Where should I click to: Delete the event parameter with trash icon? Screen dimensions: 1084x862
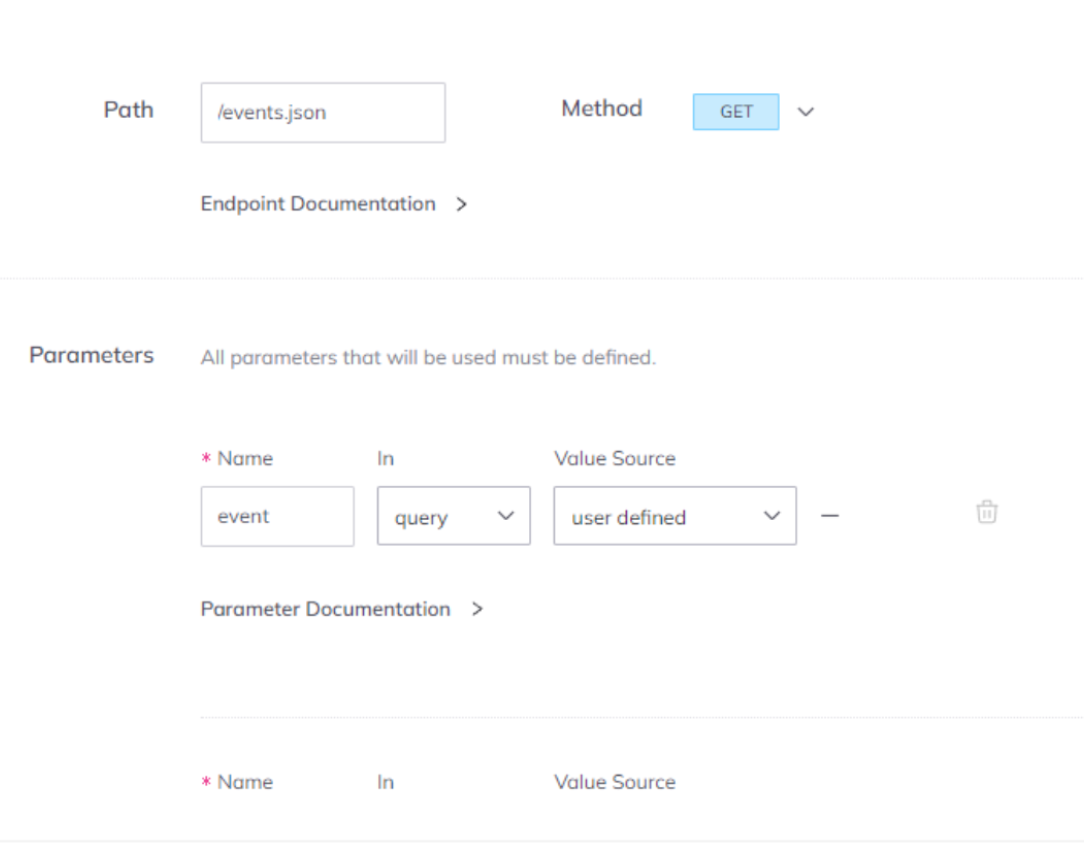click(x=987, y=513)
